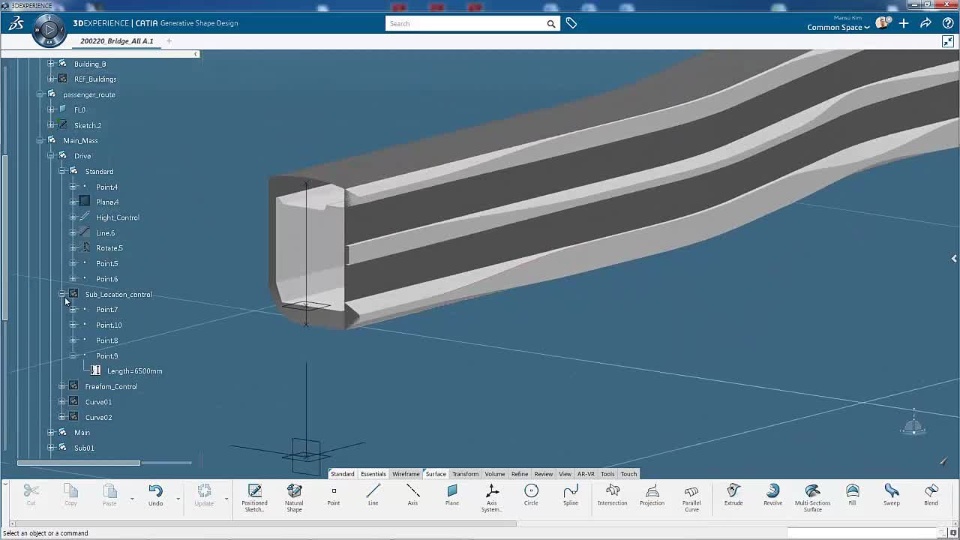Click the tag icon beside search
Screen dimensions: 960x540
571,23
